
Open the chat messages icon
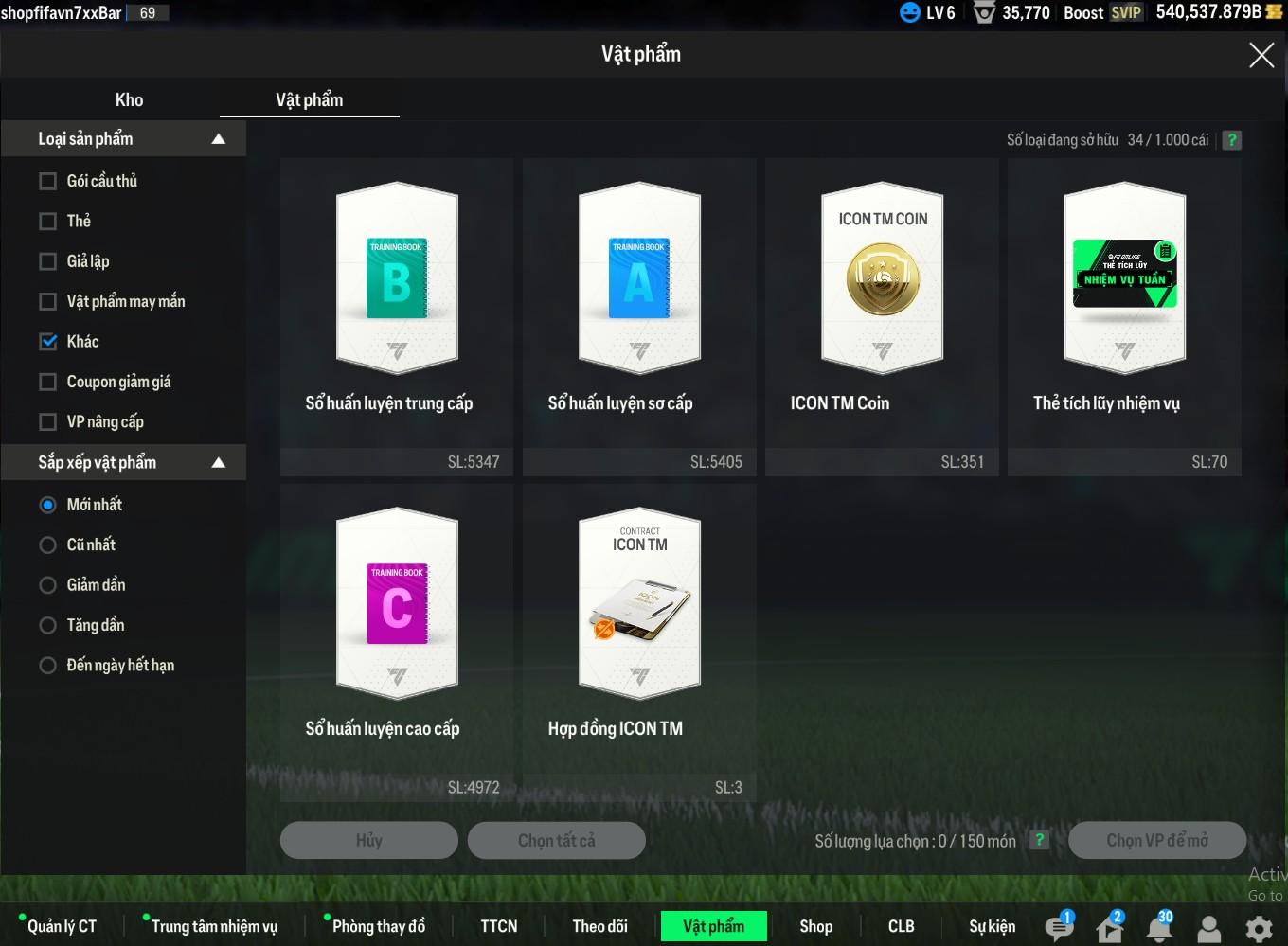pos(1058,927)
